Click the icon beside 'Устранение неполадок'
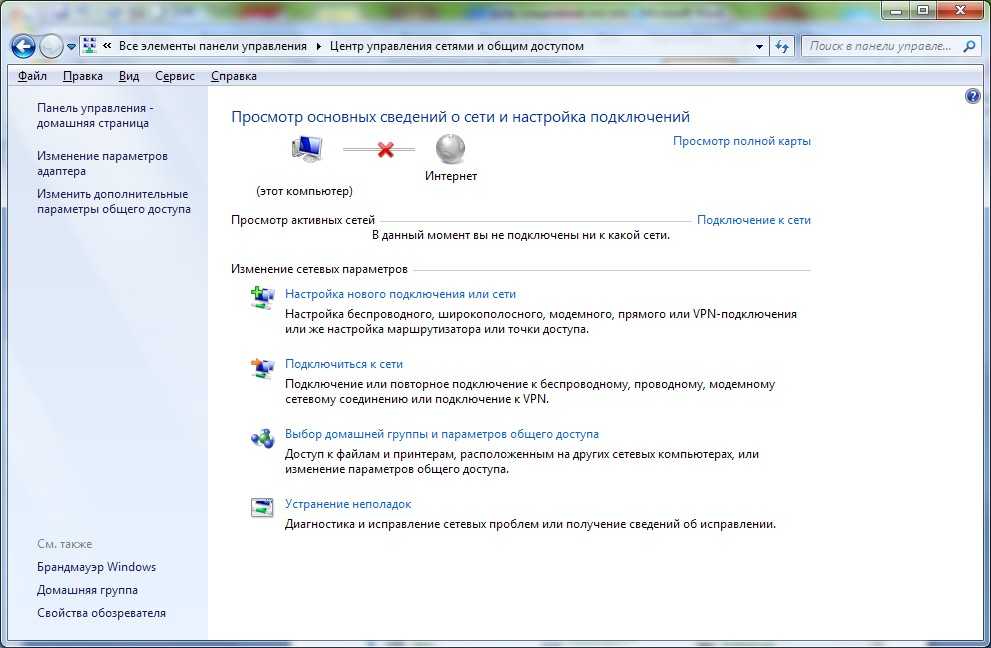 pos(262,507)
